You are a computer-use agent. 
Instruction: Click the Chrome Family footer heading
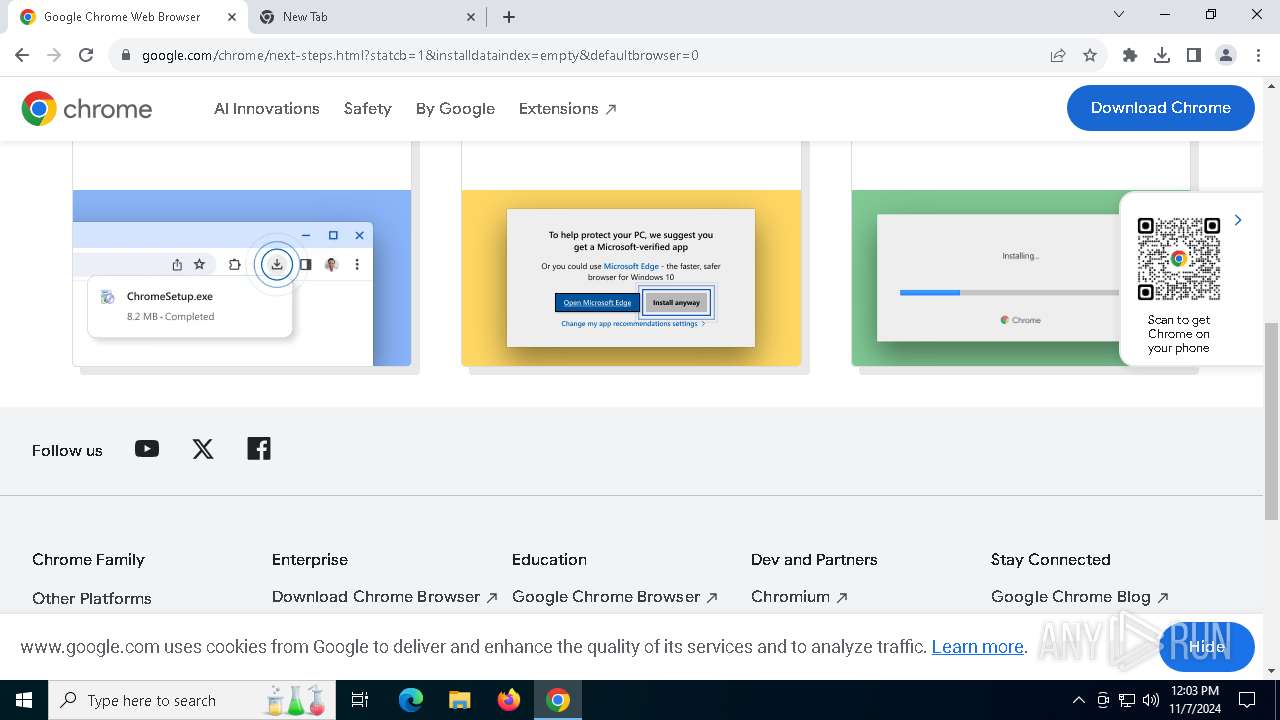pos(88,559)
